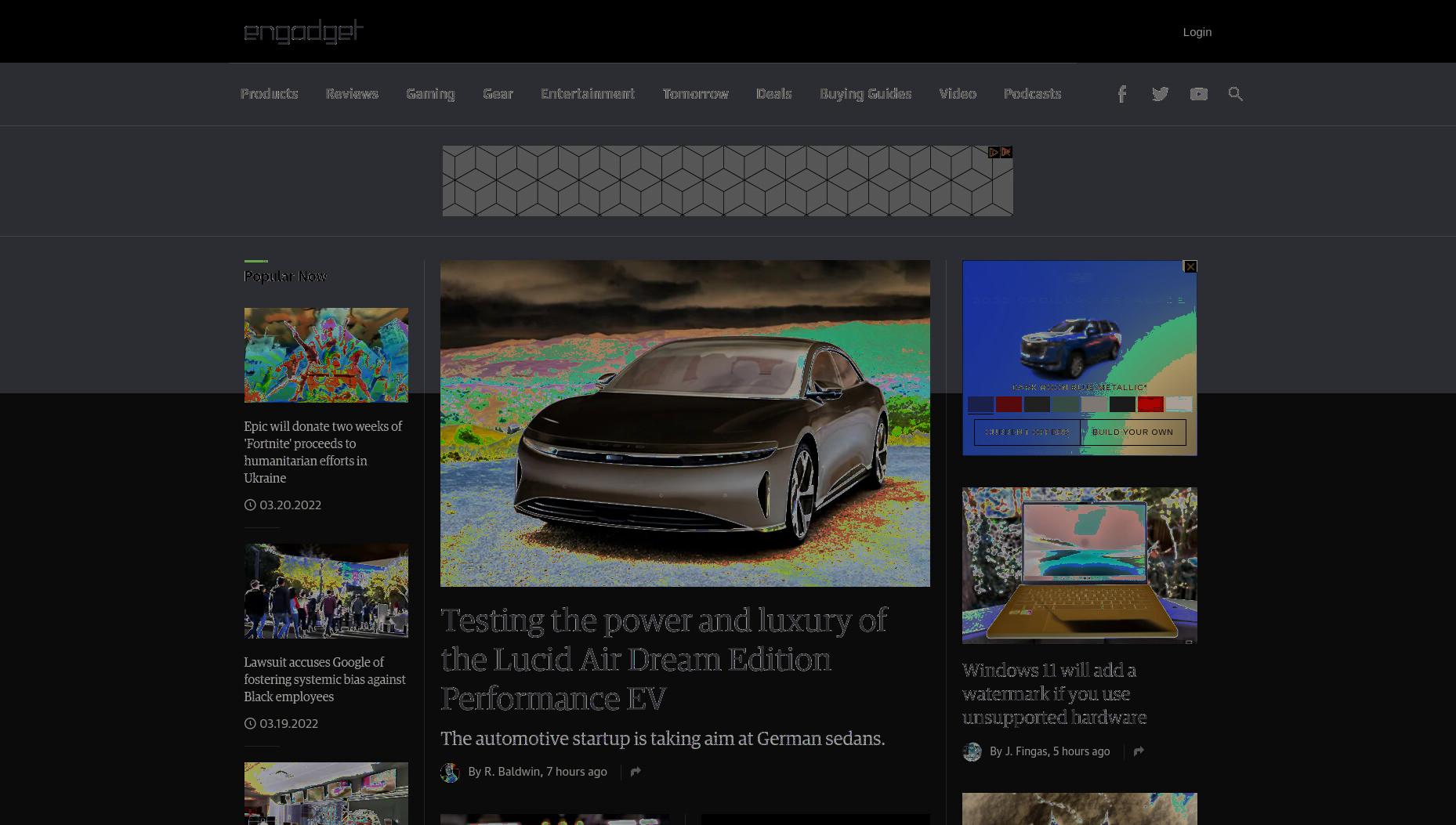
Task: Open the Lucid Air Dream Edition headline
Action: pyautogui.click(x=664, y=659)
